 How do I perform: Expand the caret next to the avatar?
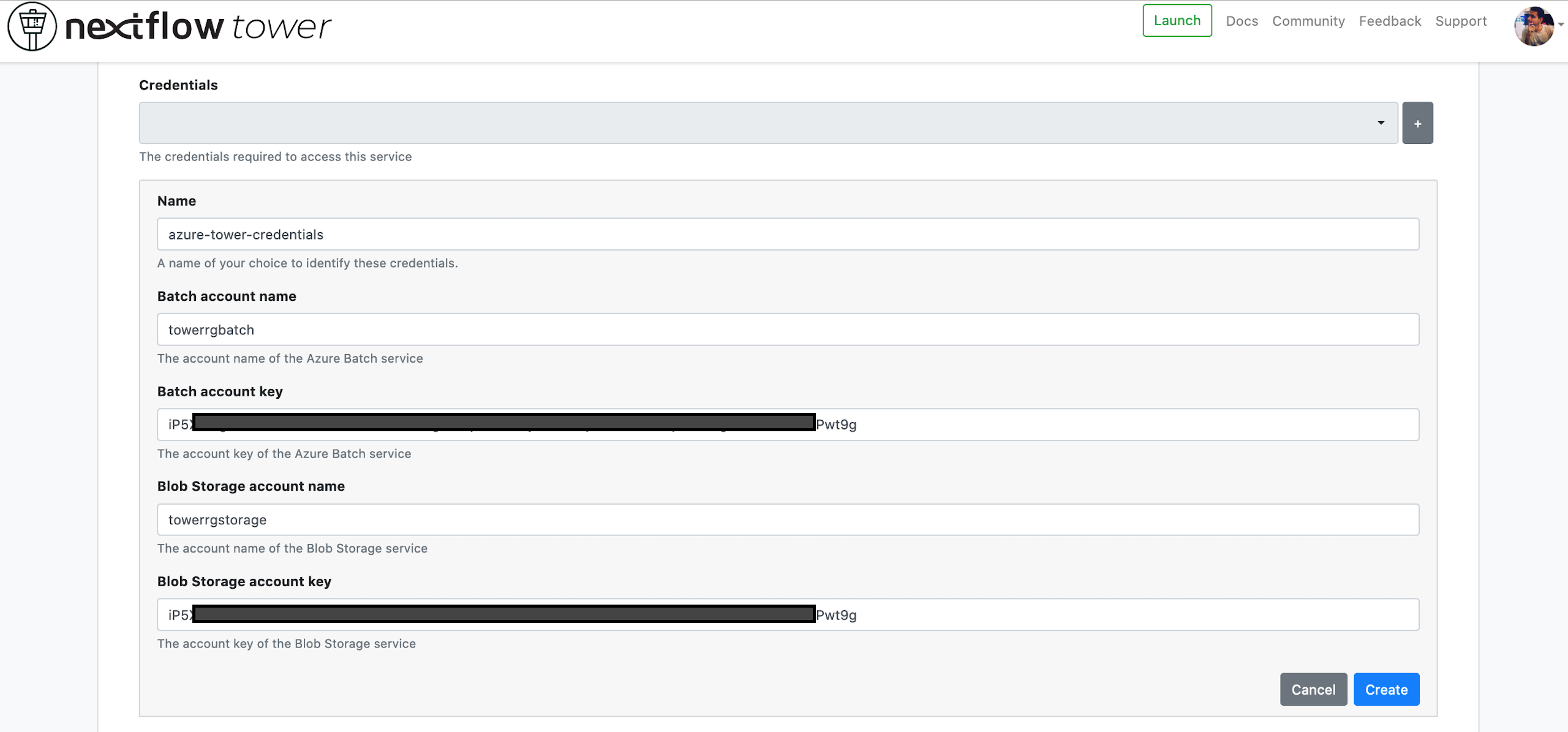tap(1561, 25)
